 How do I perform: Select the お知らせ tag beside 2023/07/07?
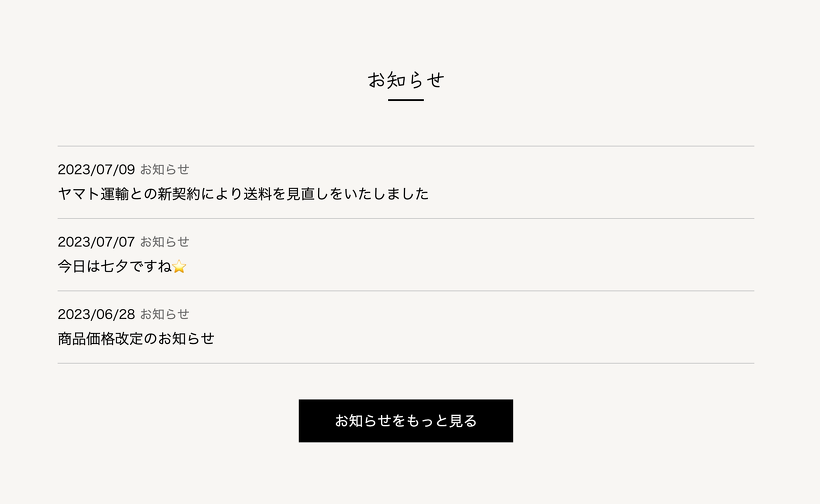[x=164, y=241]
